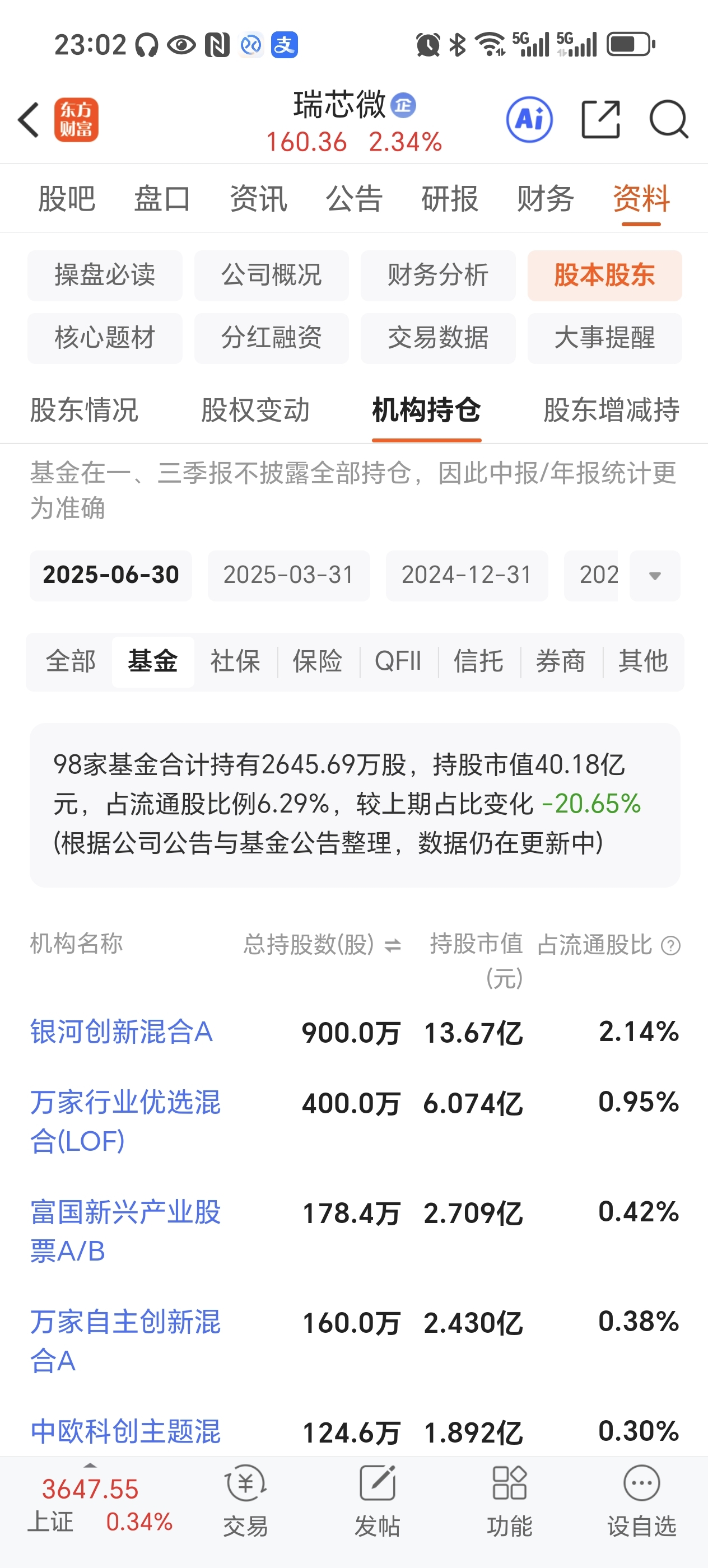Expand the report date dropdown arrow
This screenshot has height=1568, width=708.
(x=655, y=576)
